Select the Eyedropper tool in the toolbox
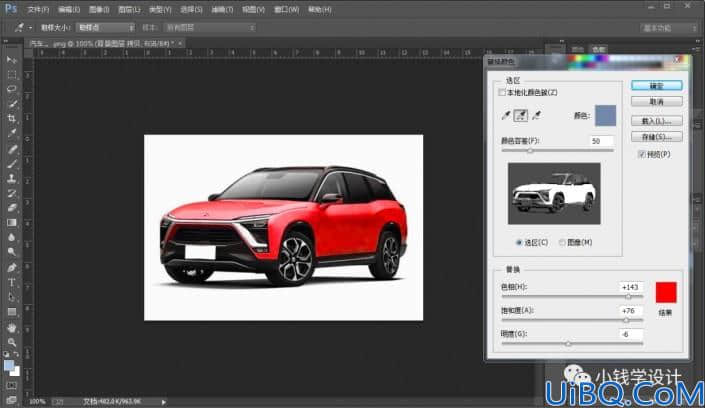The height and width of the screenshot is (408, 705). 12,133
